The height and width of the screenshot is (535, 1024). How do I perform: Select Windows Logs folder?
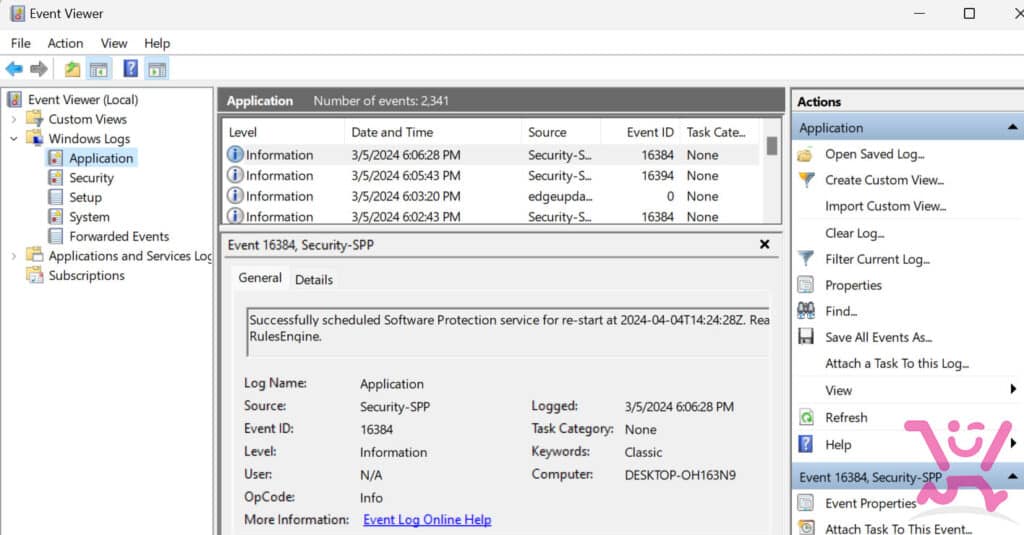tap(89, 138)
